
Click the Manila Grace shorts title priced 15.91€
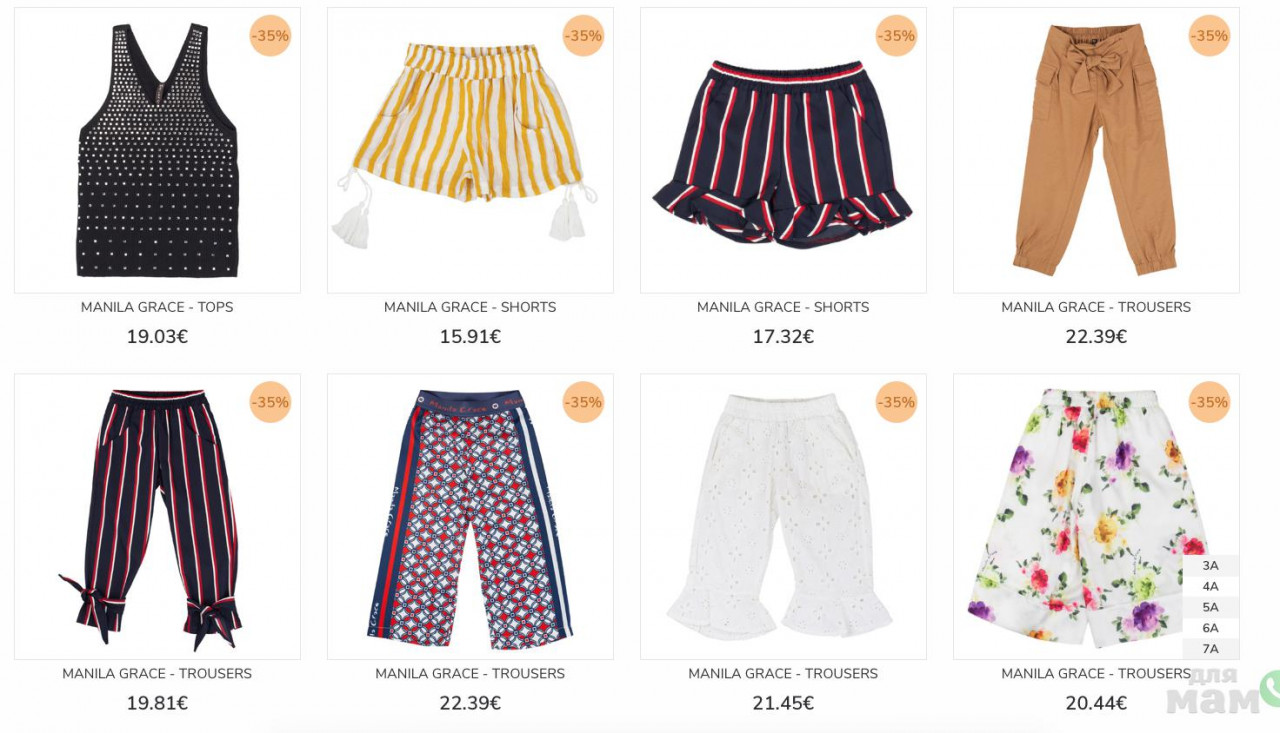tap(470, 307)
